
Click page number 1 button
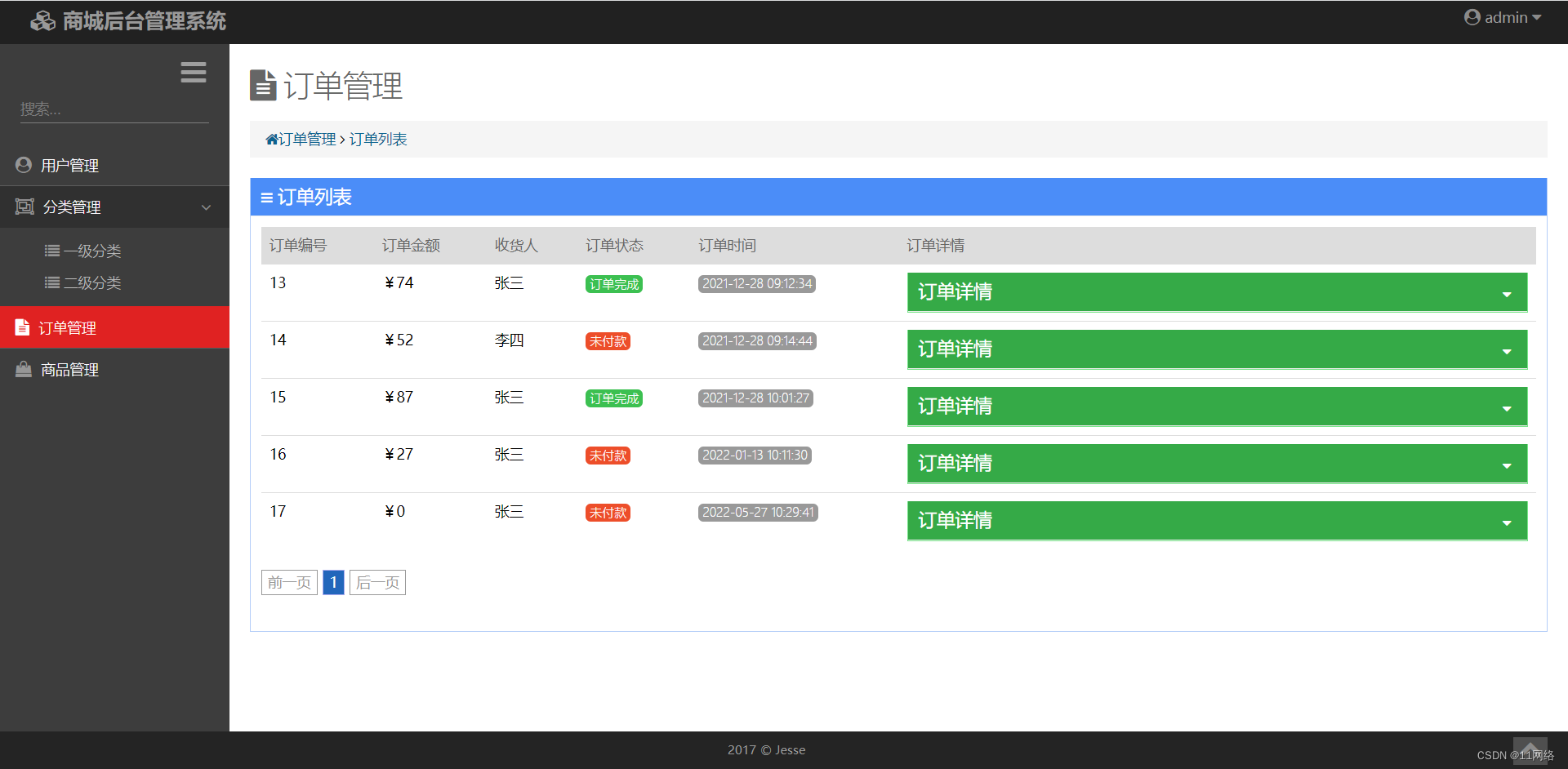coord(333,582)
